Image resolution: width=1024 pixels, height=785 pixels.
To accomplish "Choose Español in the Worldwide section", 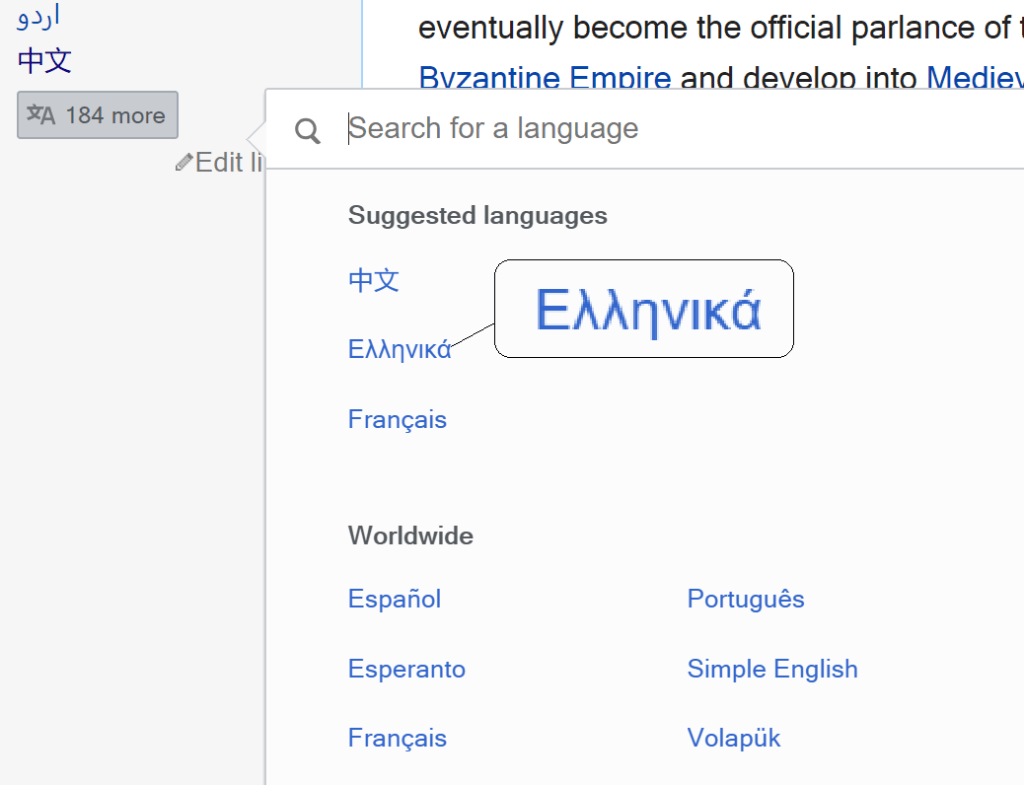I will coord(394,599).
